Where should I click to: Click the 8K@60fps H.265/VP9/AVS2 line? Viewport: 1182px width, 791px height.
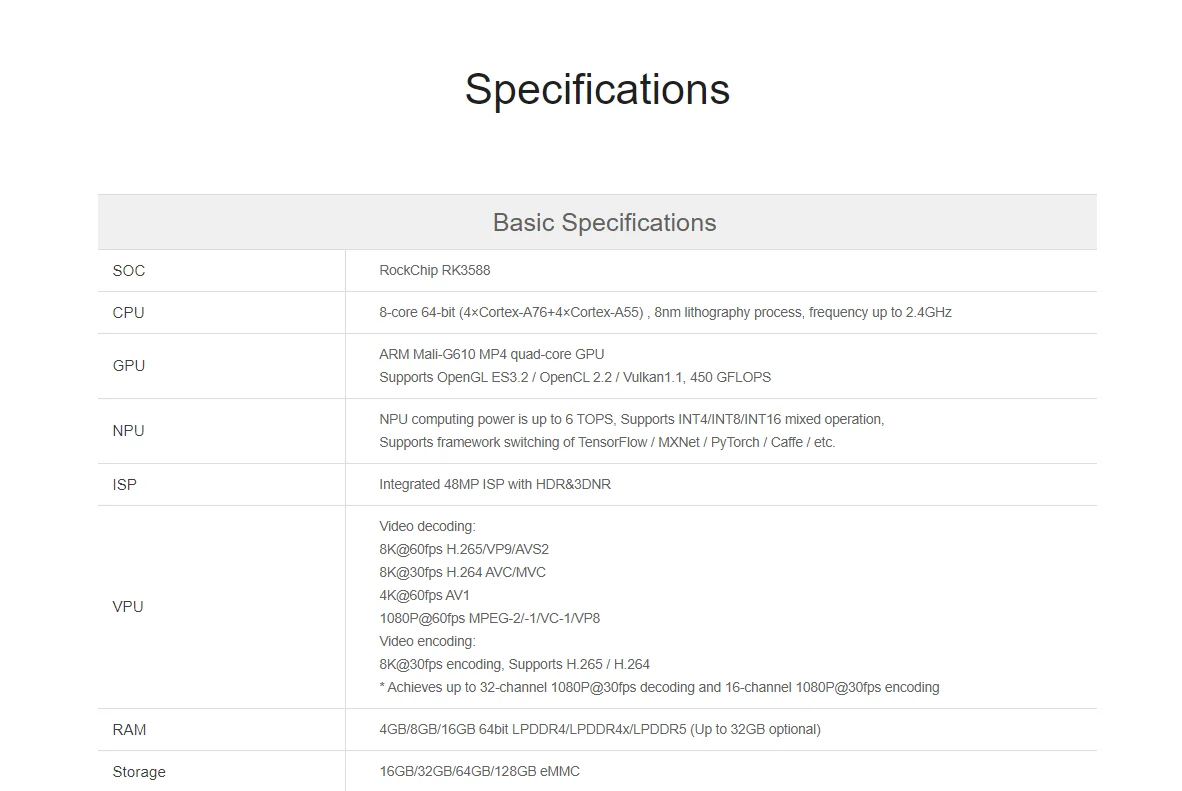tap(464, 550)
